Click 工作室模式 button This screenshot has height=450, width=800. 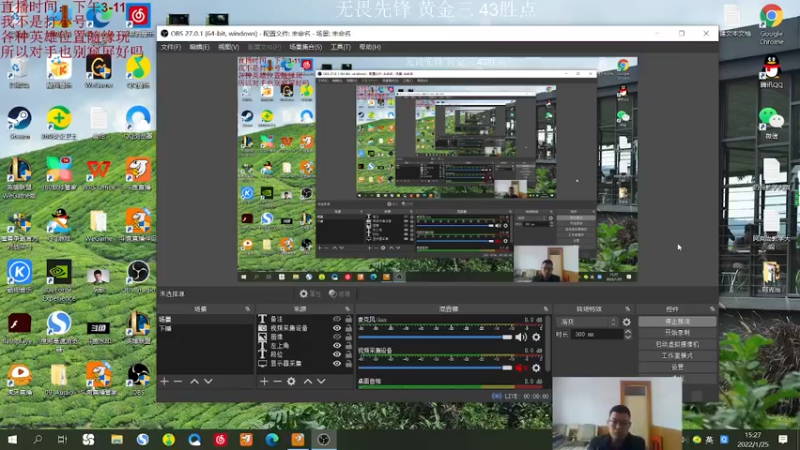tap(677, 356)
